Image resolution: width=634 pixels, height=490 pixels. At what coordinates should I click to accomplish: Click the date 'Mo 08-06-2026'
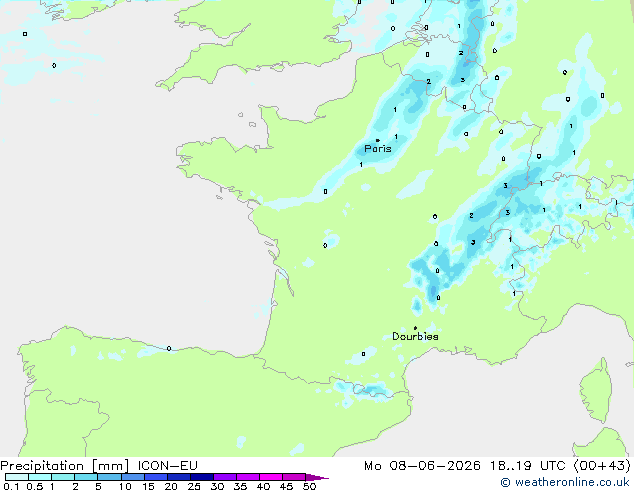point(422,466)
